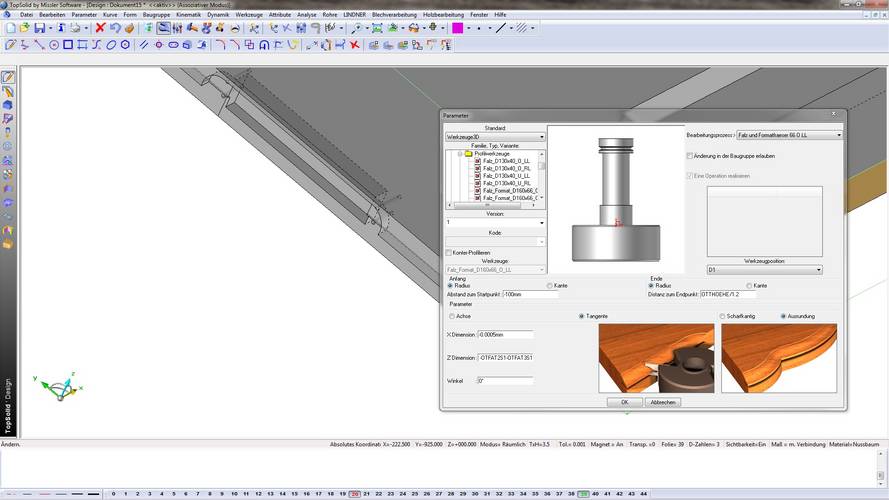This screenshot has height=500, width=889.
Task: Click the Winkel input field
Action: point(505,381)
